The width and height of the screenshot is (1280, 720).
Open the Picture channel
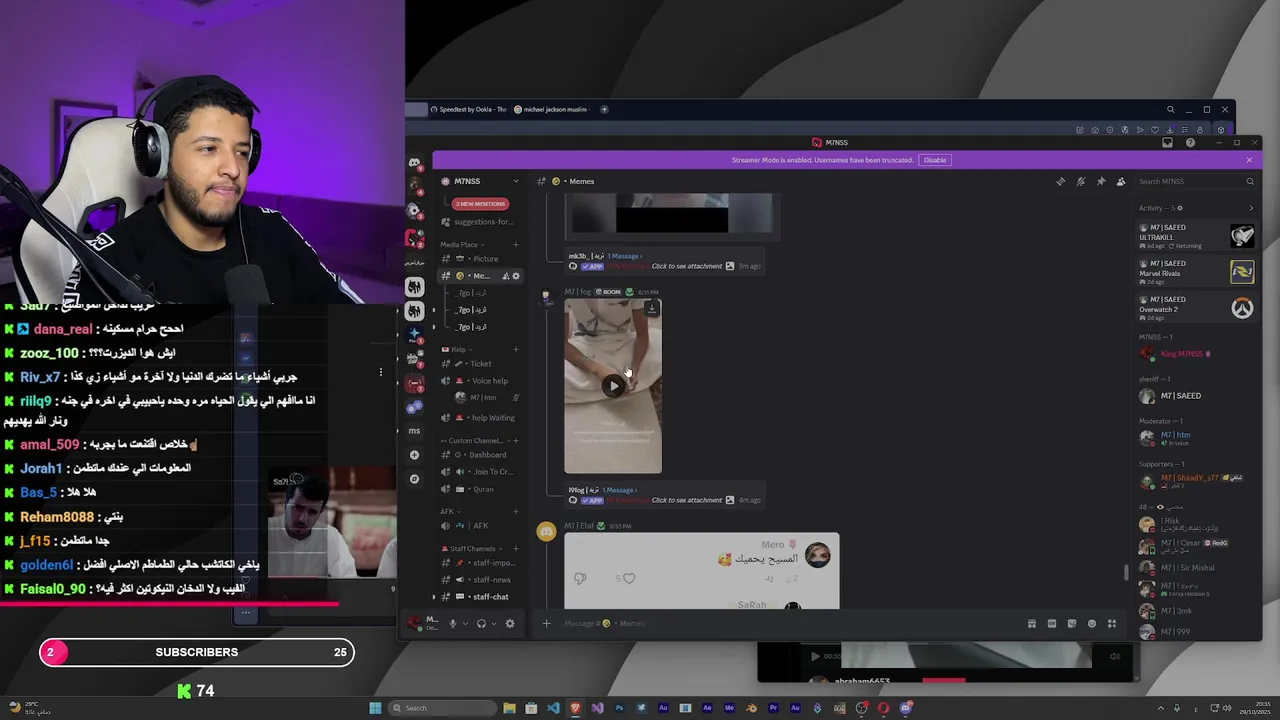pyautogui.click(x=480, y=259)
